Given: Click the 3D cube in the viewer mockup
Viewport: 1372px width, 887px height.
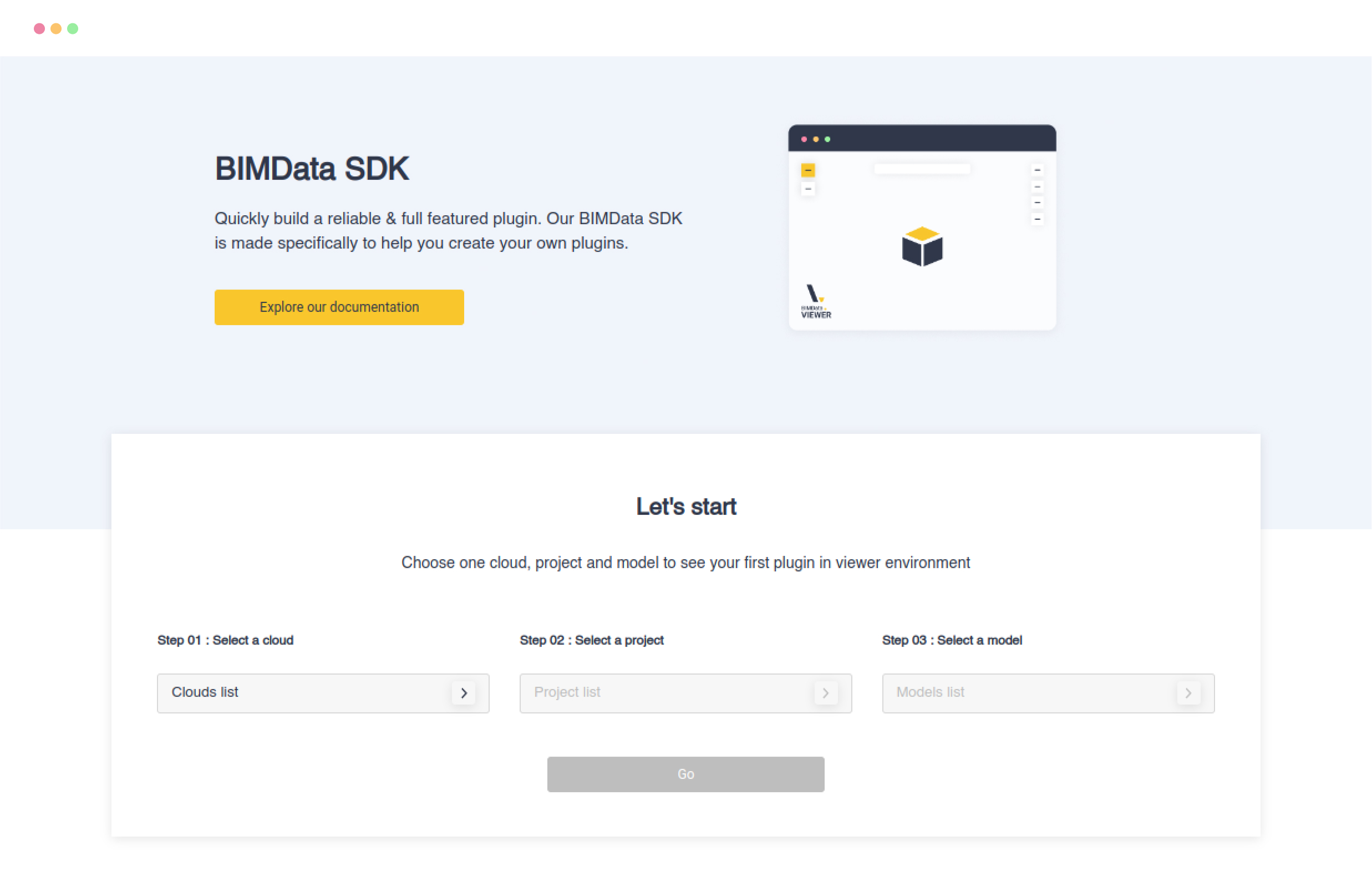Looking at the screenshot, I should coord(922,246).
